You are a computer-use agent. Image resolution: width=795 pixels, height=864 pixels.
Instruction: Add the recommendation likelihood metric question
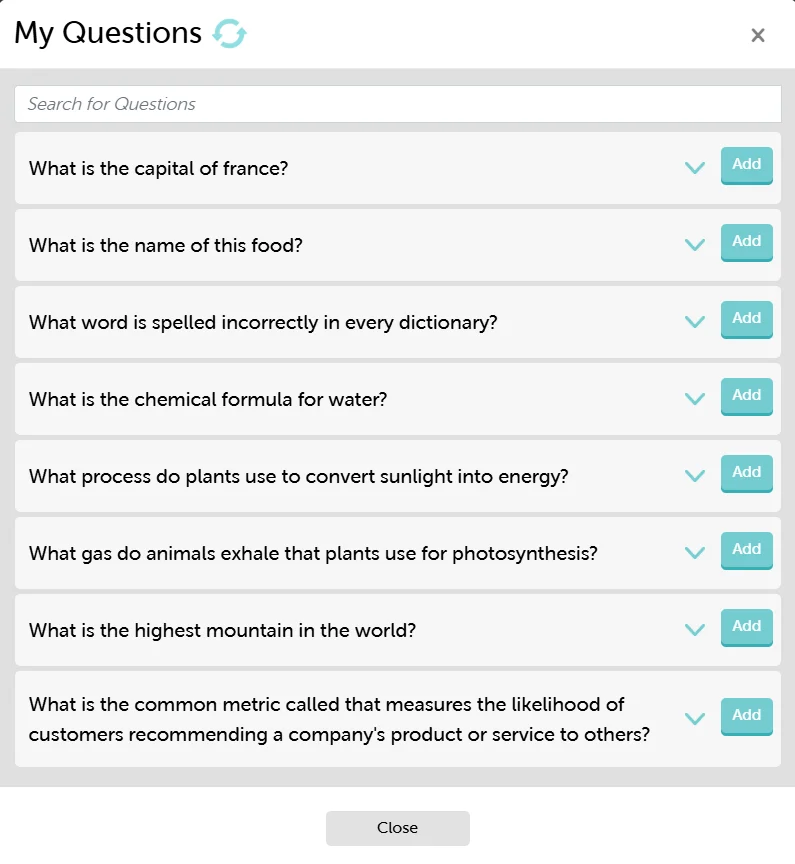click(x=746, y=715)
